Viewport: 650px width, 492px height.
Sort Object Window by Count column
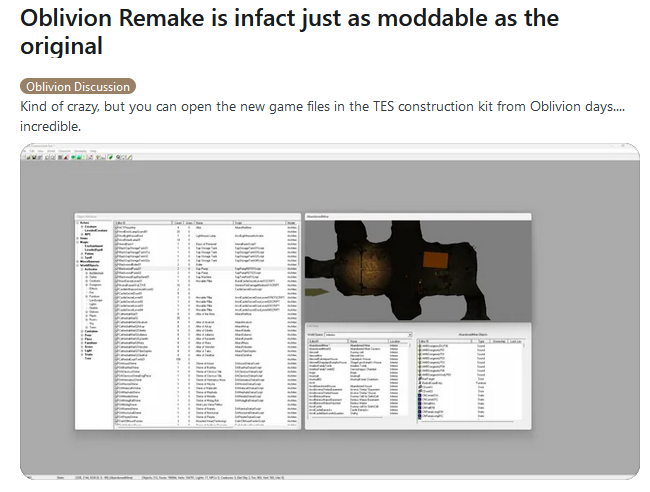point(178,223)
